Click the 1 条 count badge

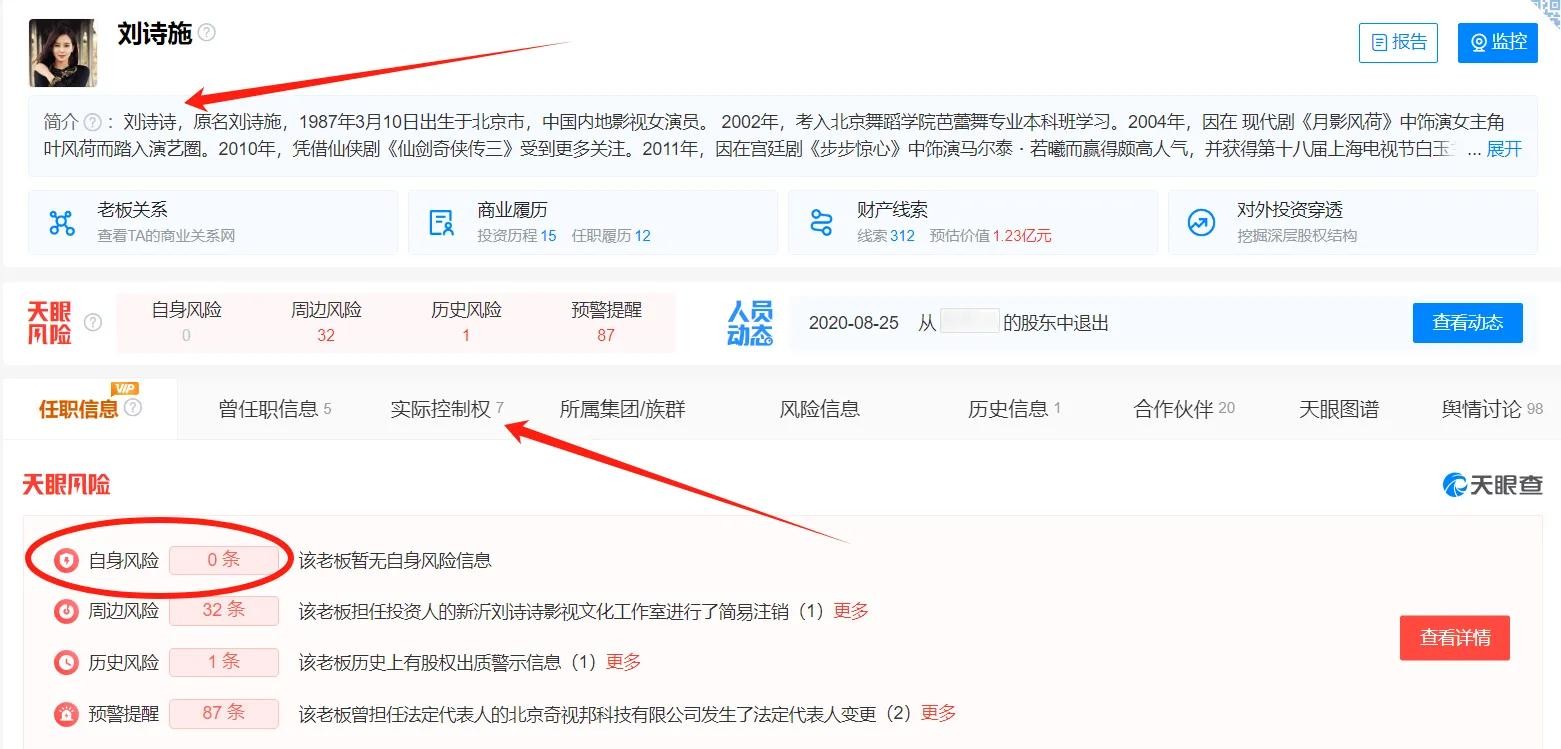pyautogui.click(x=224, y=662)
